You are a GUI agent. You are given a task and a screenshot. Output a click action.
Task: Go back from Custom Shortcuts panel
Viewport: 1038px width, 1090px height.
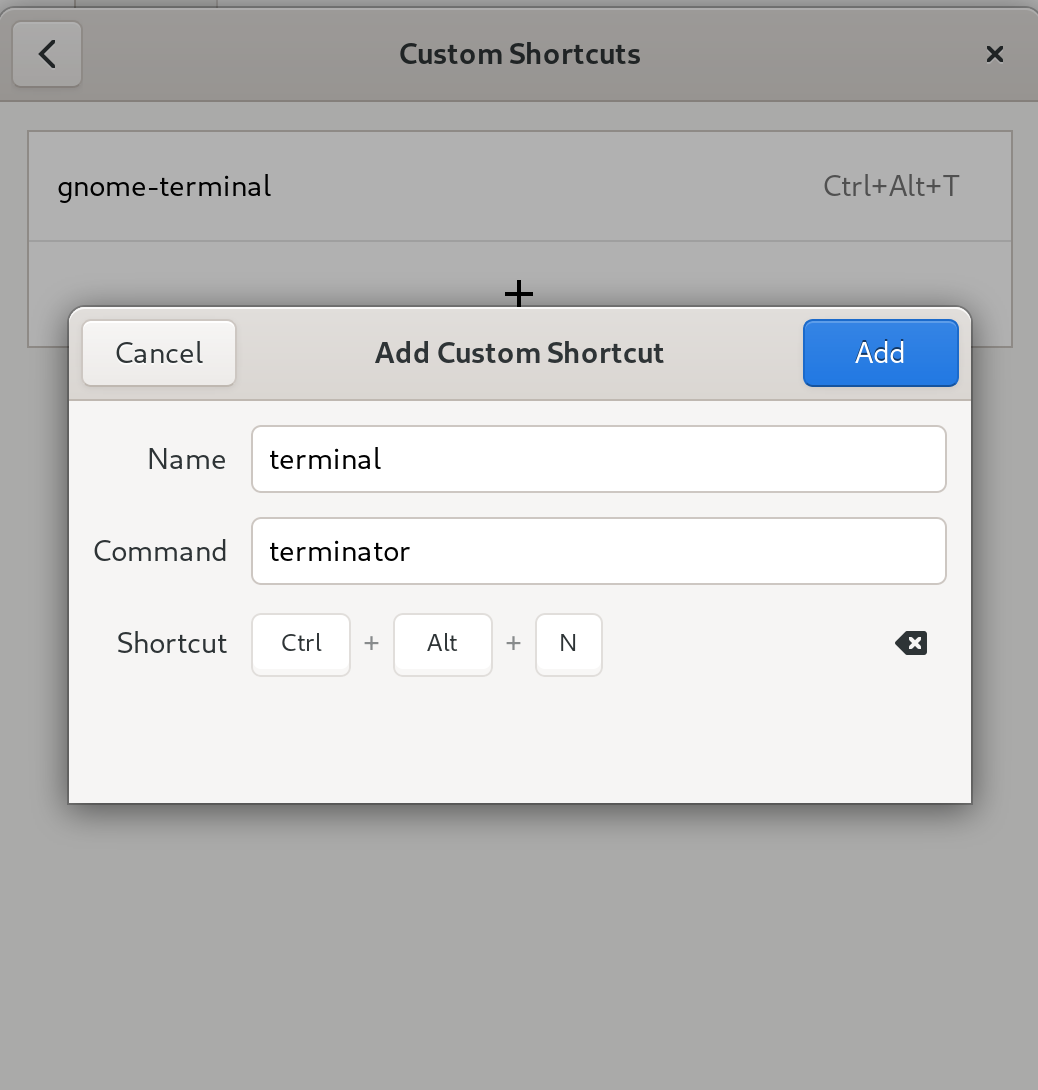pyautogui.click(x=47, y=54)
